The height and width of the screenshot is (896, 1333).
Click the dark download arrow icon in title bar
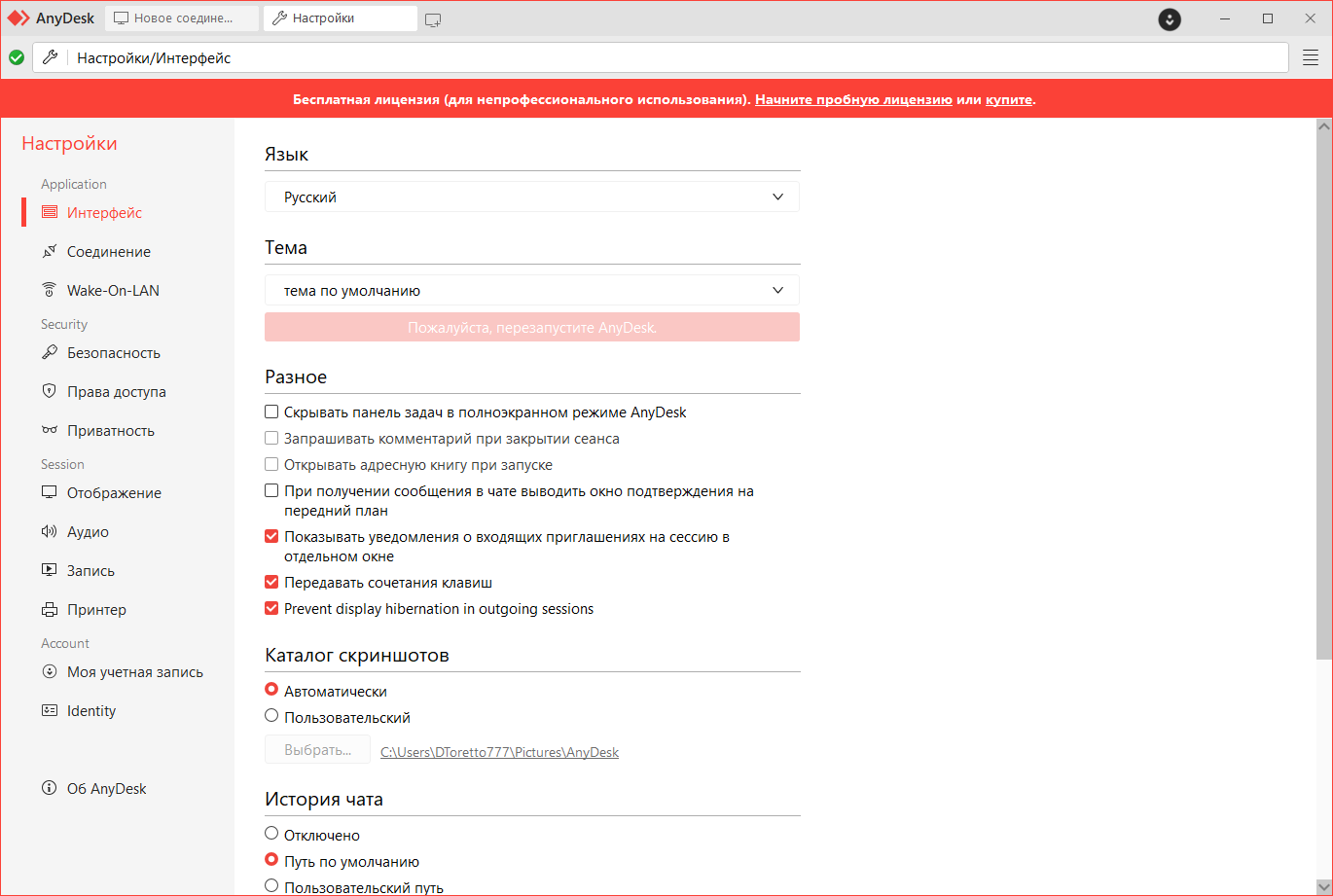1170,18
